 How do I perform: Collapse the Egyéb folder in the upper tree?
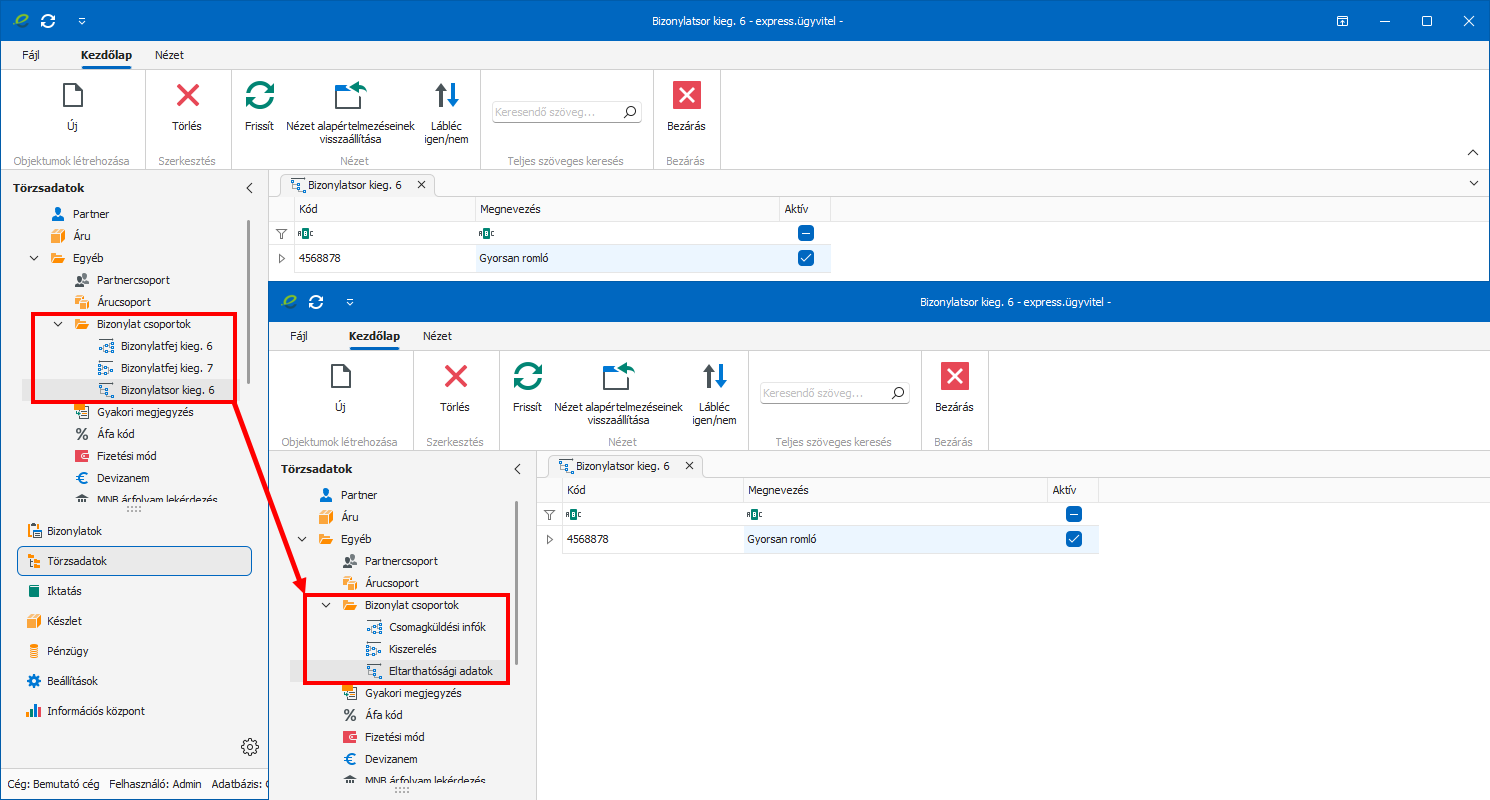34,258
